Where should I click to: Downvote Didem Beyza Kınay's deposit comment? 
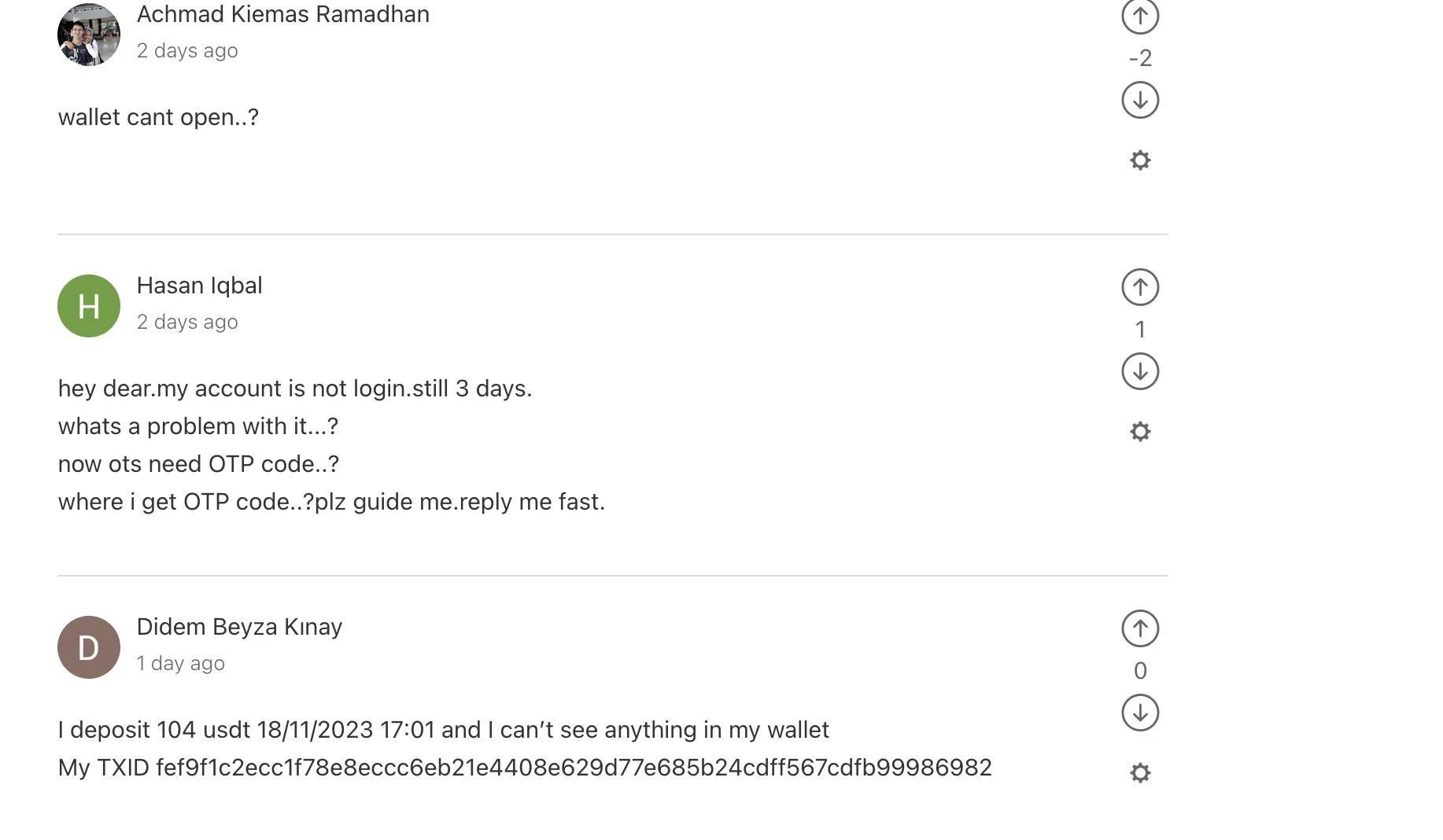tap(1139, 713)
